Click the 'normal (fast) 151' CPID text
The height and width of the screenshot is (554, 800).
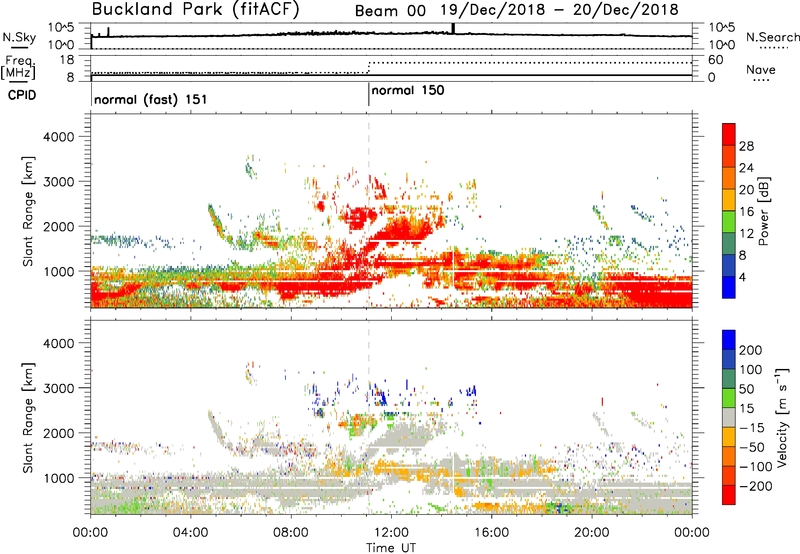point(151,99)
